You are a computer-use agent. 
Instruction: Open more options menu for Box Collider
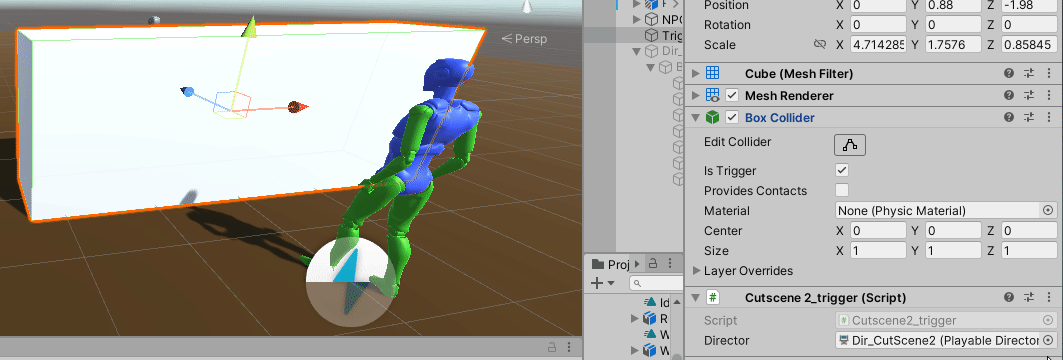click(1049, 117)
